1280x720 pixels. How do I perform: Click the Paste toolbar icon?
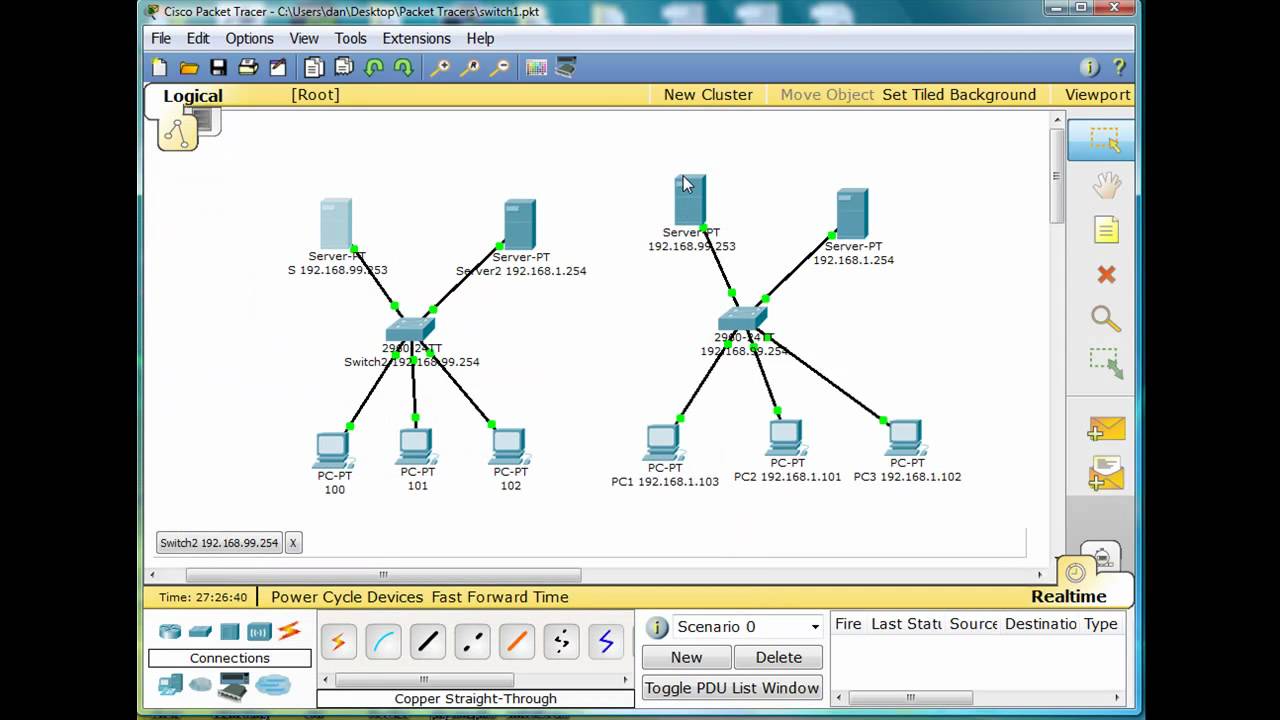pyautogui.click(x=344, y=68)
